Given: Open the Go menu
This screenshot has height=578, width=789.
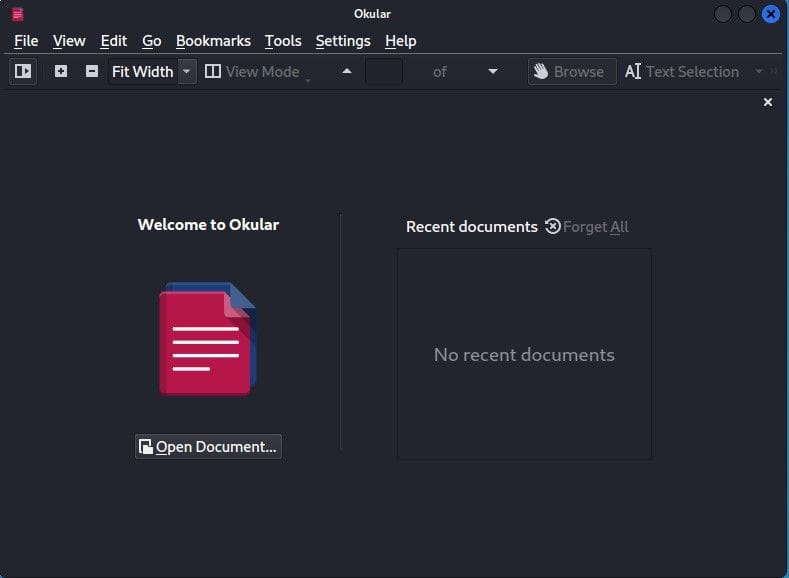Looking at the screenshot, I should 151,41.
